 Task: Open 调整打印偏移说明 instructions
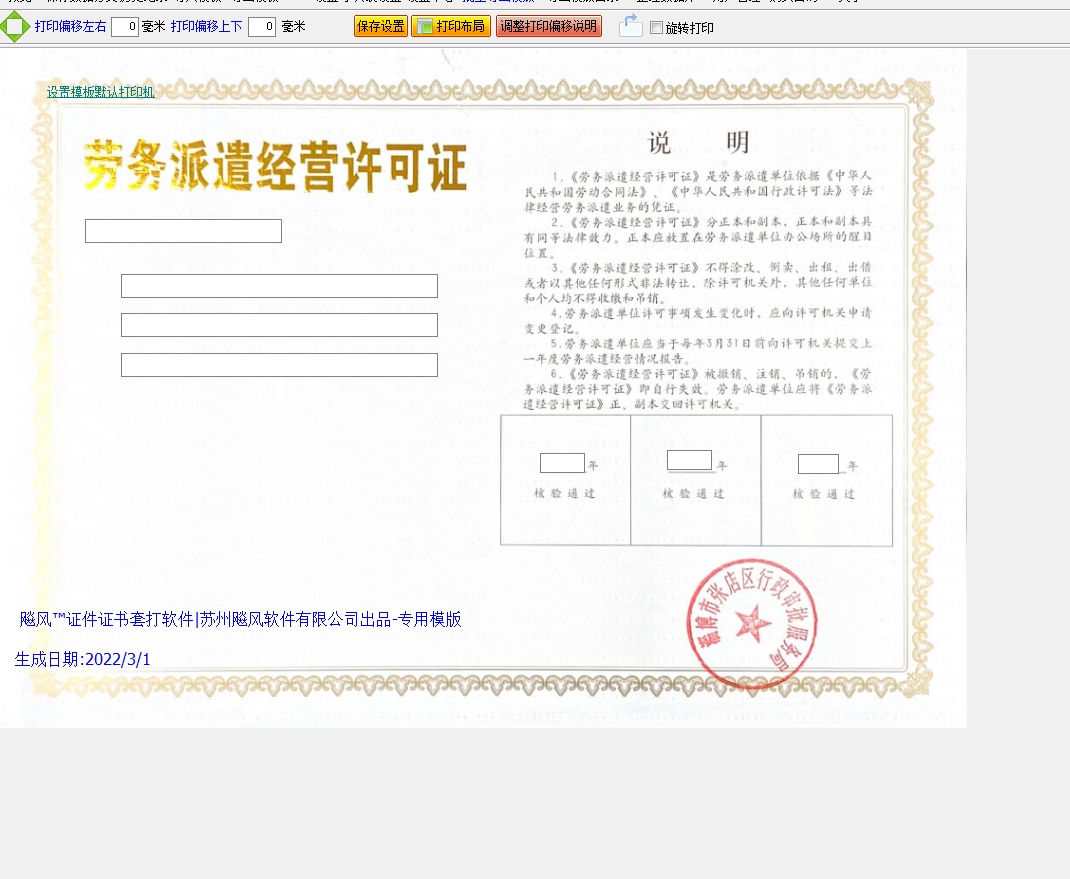pos(548,27)
